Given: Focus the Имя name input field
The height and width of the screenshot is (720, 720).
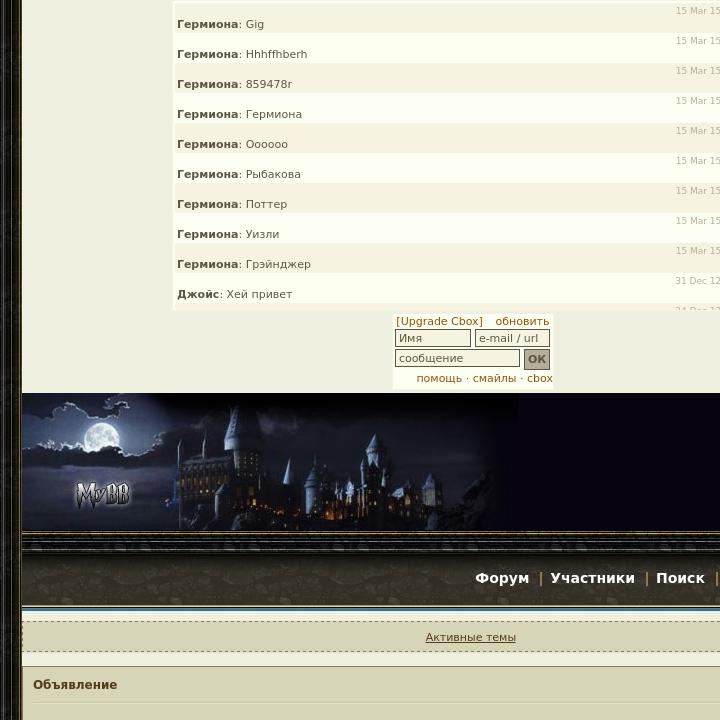Looking at the screenshot, I should (x=433, y=338).
